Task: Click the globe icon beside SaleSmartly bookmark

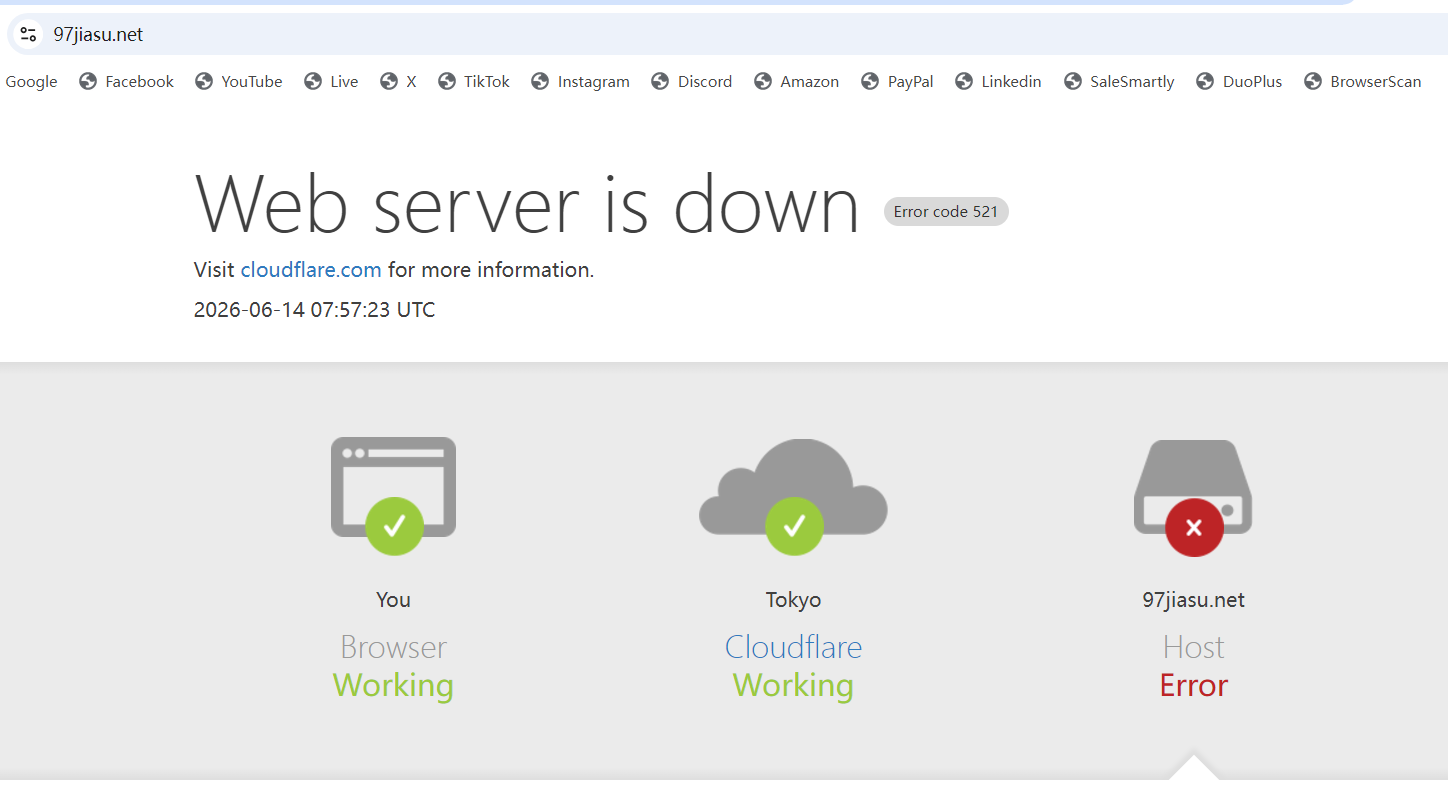Action: tap(1073, 82)
